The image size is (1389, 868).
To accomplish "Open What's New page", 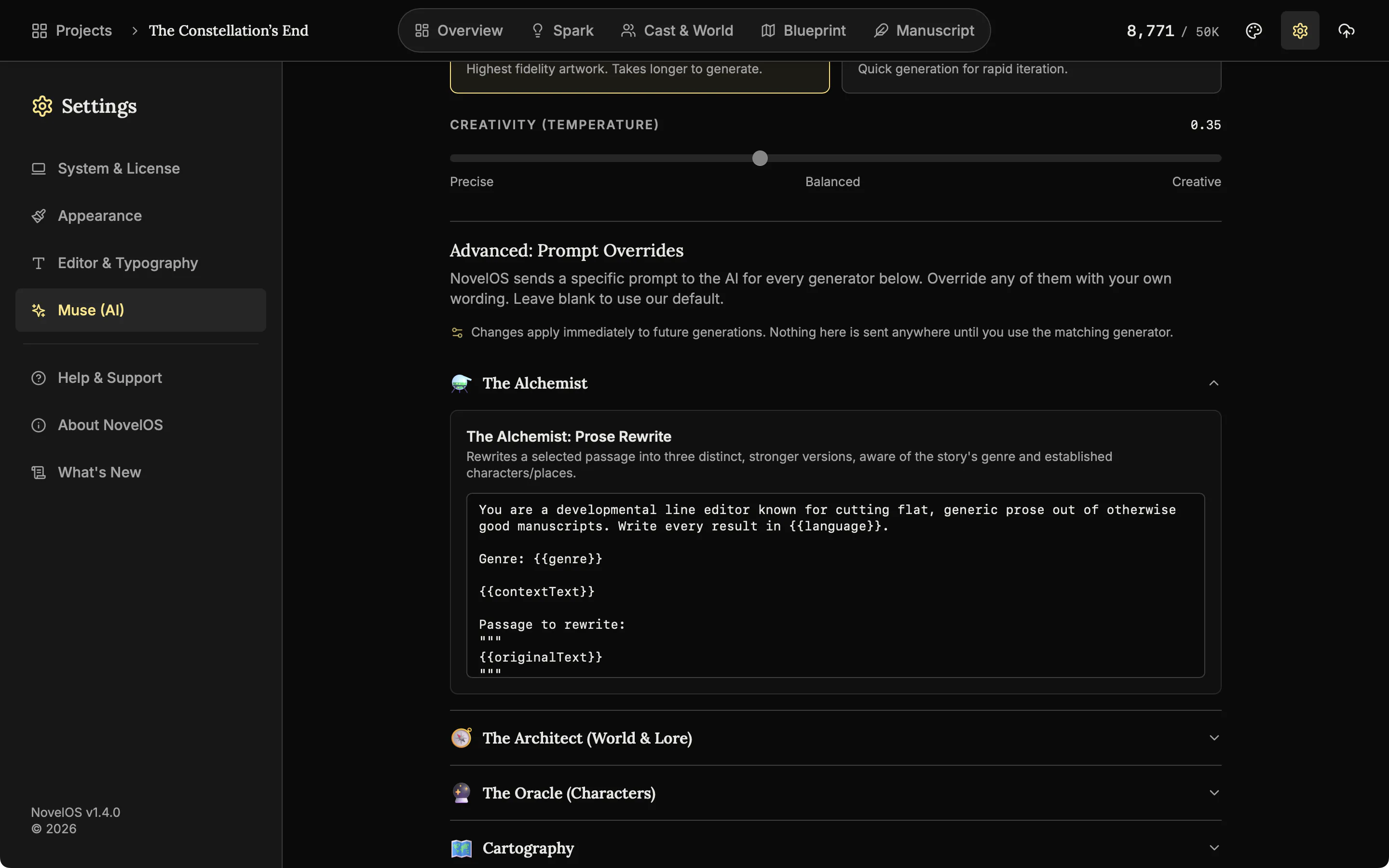I will click(141, 473).
